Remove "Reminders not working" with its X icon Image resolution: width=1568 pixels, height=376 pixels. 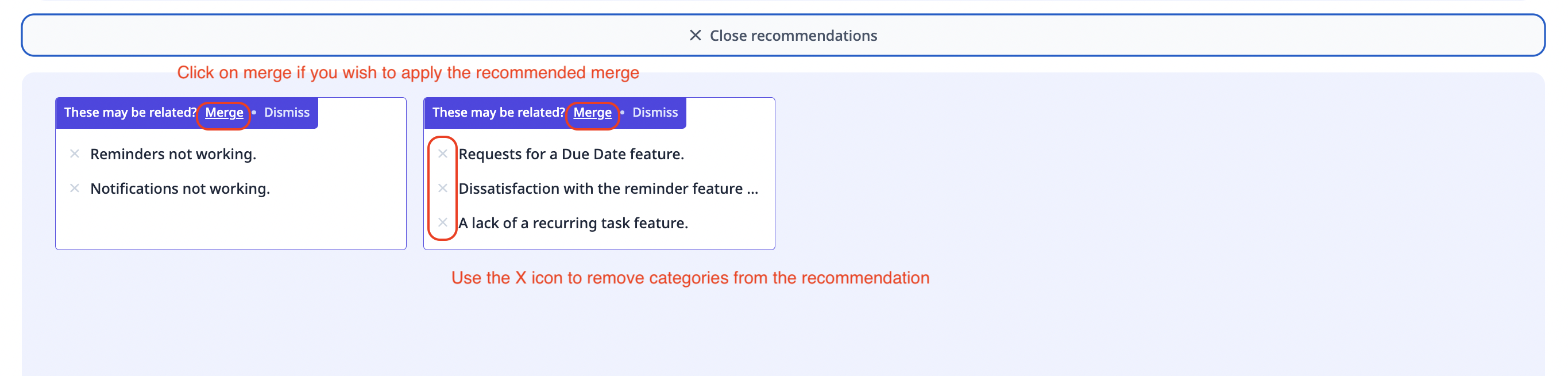pyautogui.click(x=74, y=154)
